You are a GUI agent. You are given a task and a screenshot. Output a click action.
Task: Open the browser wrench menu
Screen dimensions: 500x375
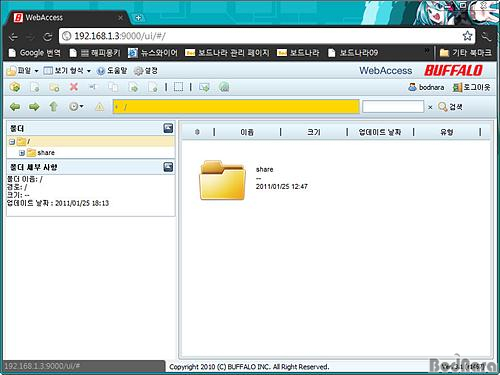486,36
